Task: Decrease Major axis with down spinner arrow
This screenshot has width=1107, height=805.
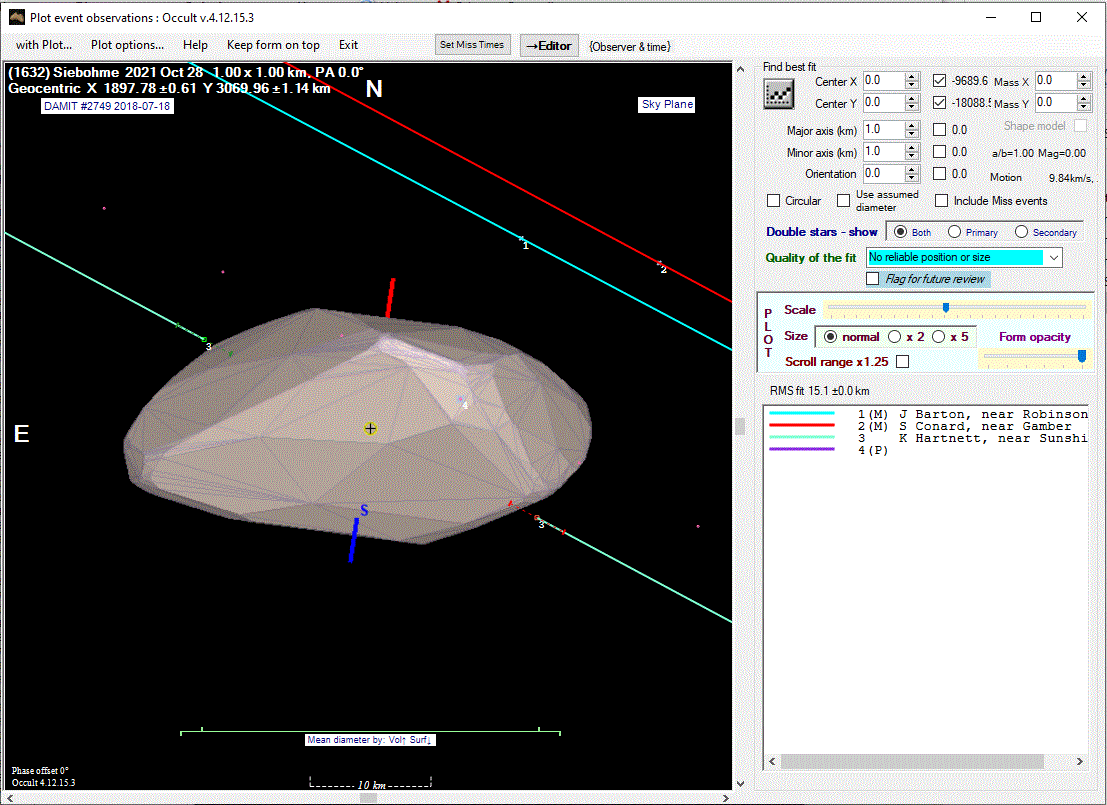Action: pos(911,134)
